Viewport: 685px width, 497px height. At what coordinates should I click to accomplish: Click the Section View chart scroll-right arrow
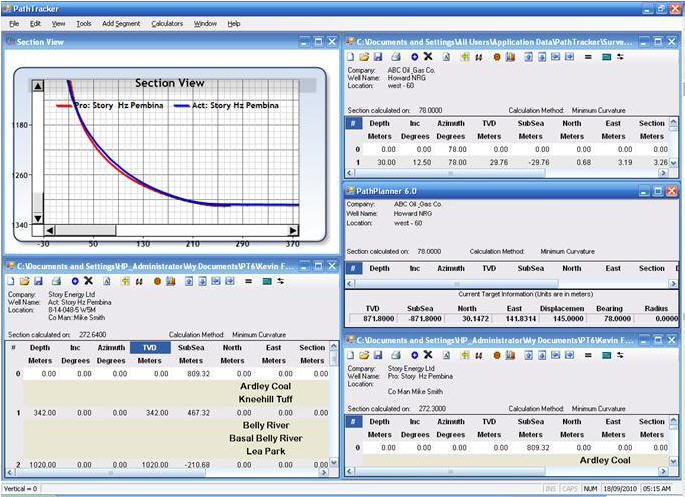click(293, 230)
